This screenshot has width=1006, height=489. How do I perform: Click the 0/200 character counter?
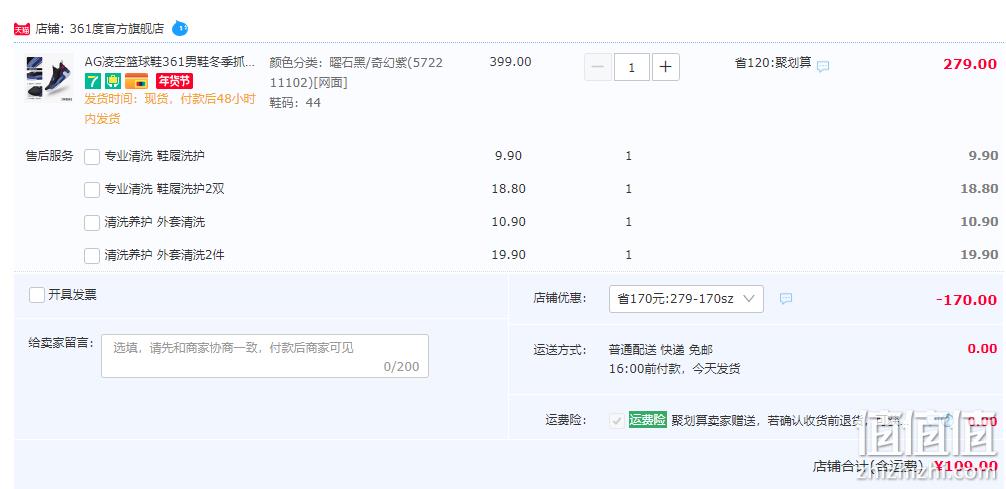point(402,366)
